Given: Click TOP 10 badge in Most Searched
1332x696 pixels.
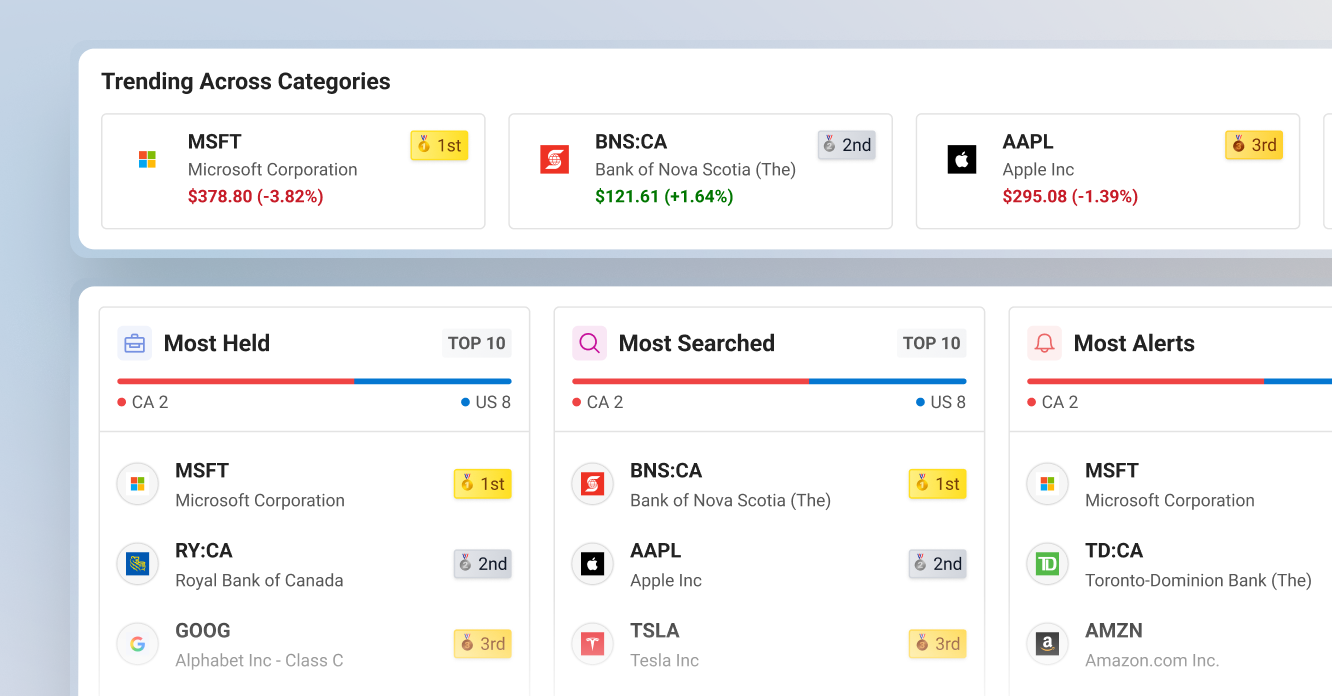Looking at the screenshot, I should click(x=931, y=343).
